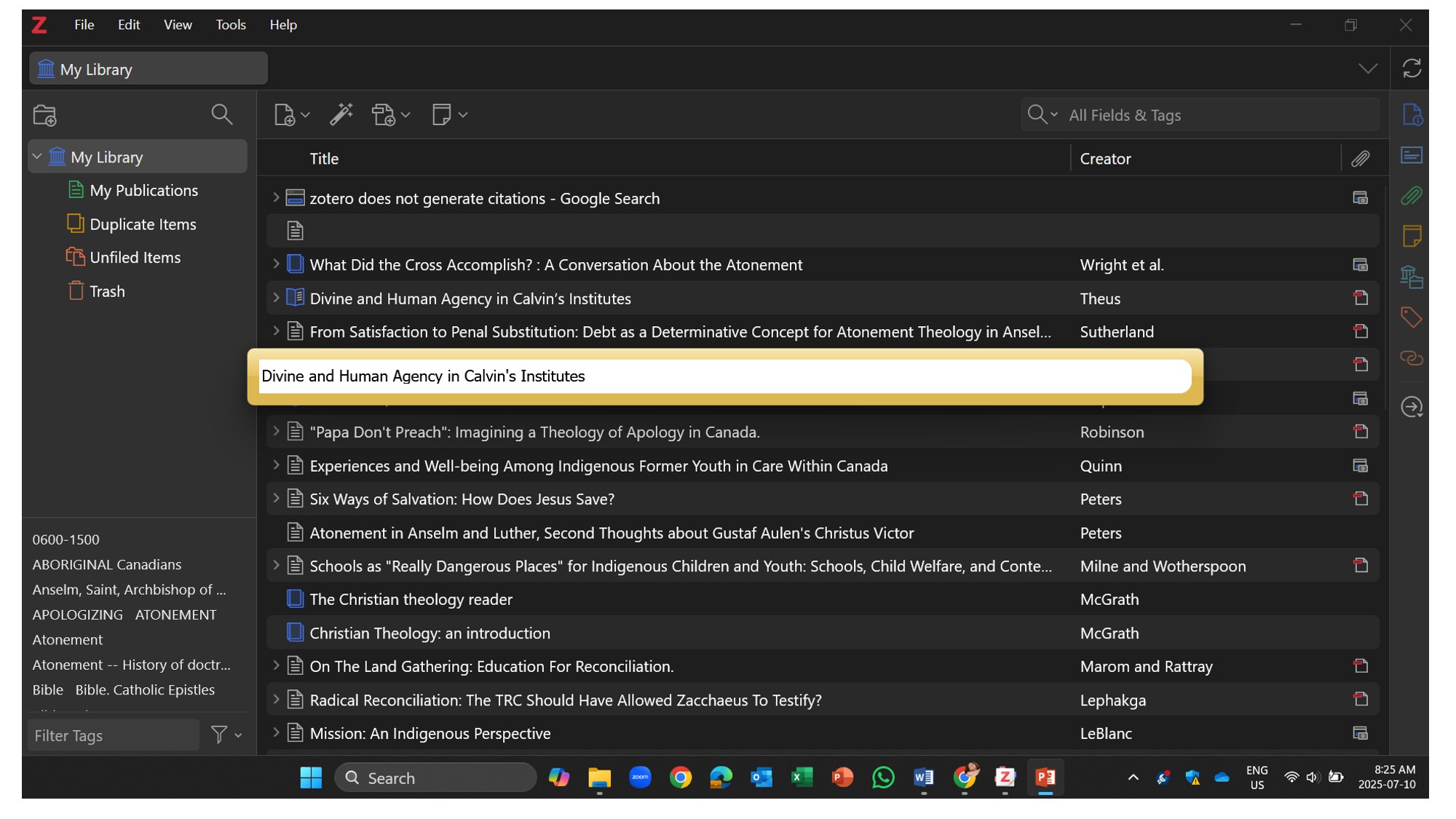
Task: Toggle the 0600-1500 tag filter
Action: [66, 539]
